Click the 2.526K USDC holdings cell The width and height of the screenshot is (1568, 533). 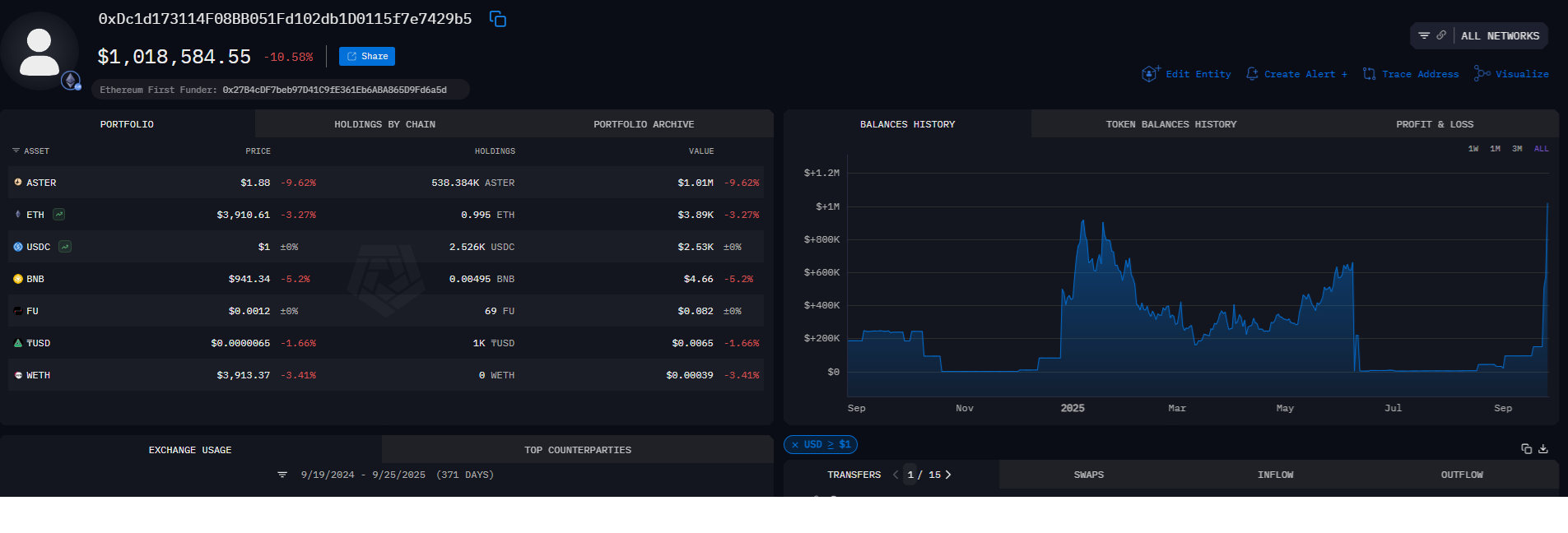point(482,247)
